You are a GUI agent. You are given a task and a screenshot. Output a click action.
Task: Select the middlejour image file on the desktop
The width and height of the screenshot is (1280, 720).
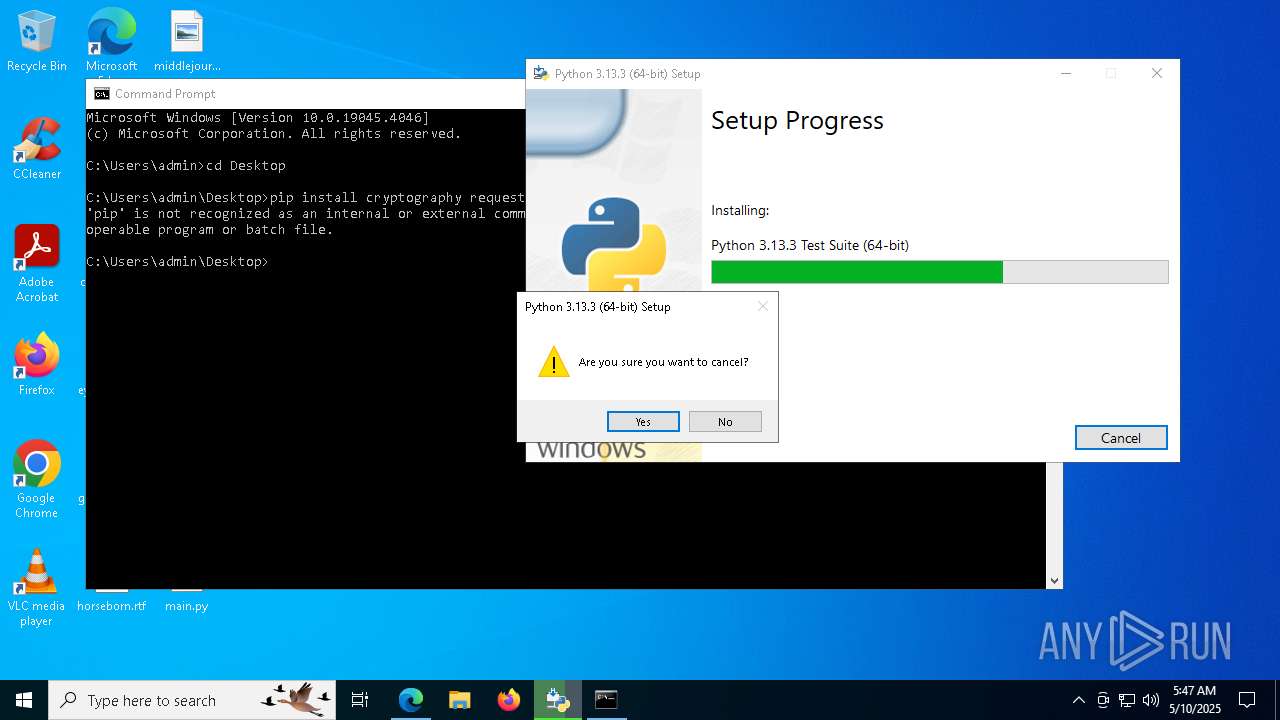pos(187,42)
